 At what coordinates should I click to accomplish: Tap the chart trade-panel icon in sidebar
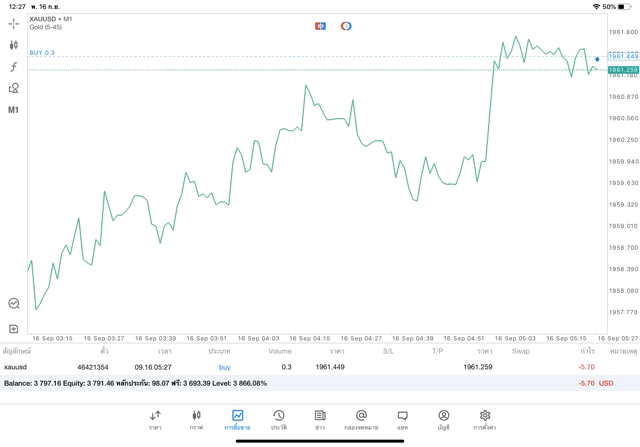(14, 303)
